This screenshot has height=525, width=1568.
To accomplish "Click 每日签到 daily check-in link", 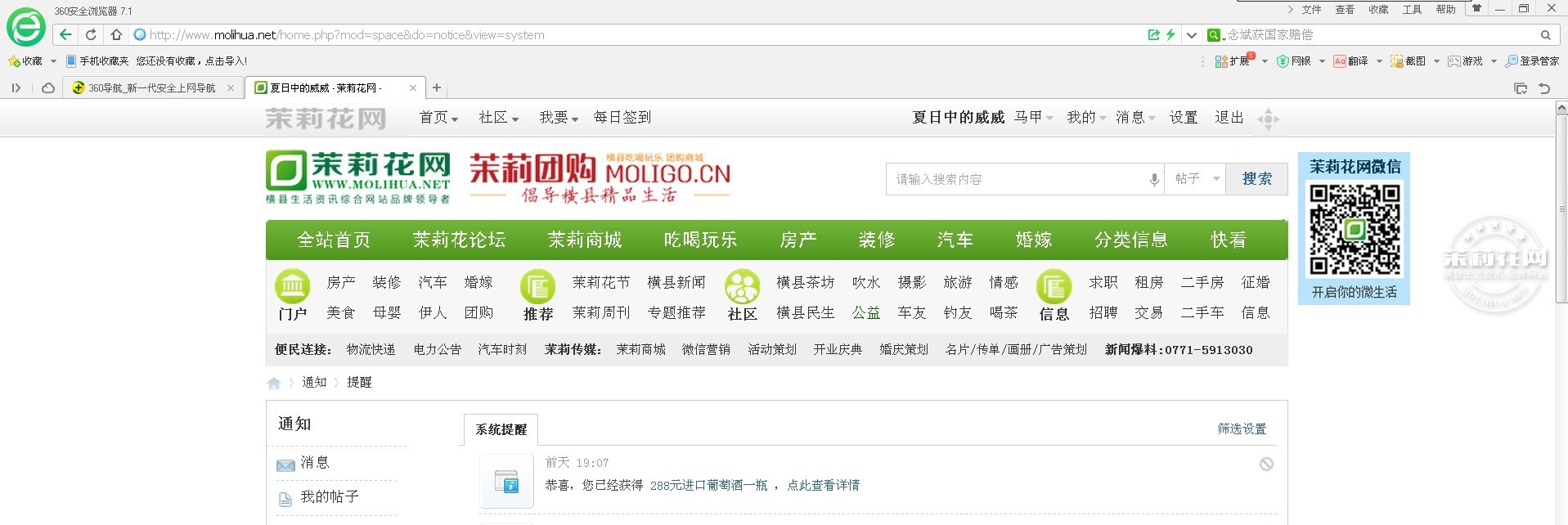I will pos(622,118).
